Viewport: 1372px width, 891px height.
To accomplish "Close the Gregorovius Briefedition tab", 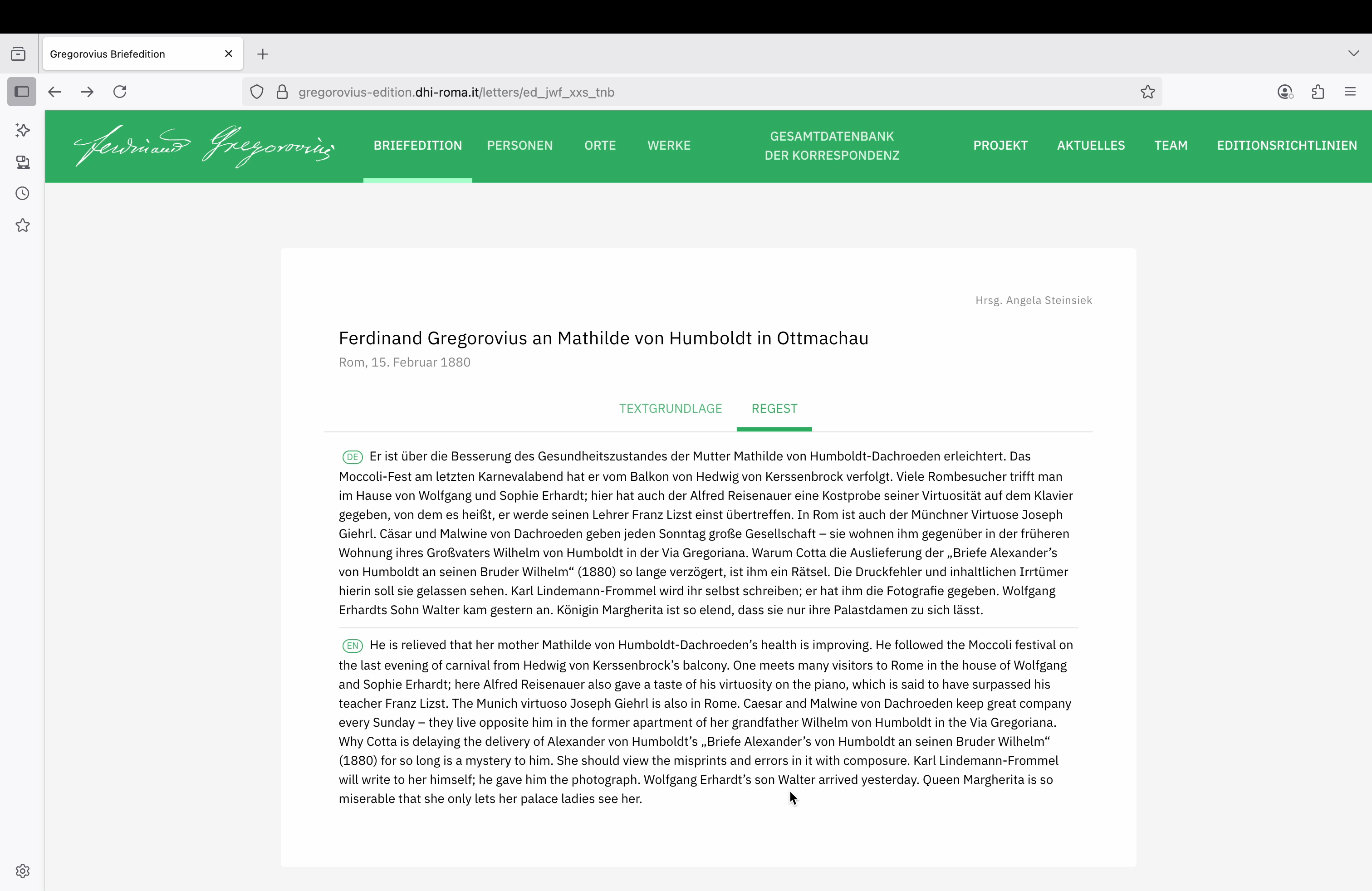I will [229, 54].
